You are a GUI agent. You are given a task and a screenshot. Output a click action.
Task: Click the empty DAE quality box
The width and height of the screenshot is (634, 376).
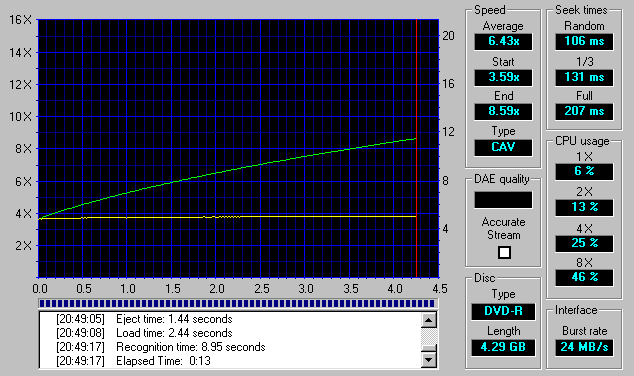click(x=503, y=200)
